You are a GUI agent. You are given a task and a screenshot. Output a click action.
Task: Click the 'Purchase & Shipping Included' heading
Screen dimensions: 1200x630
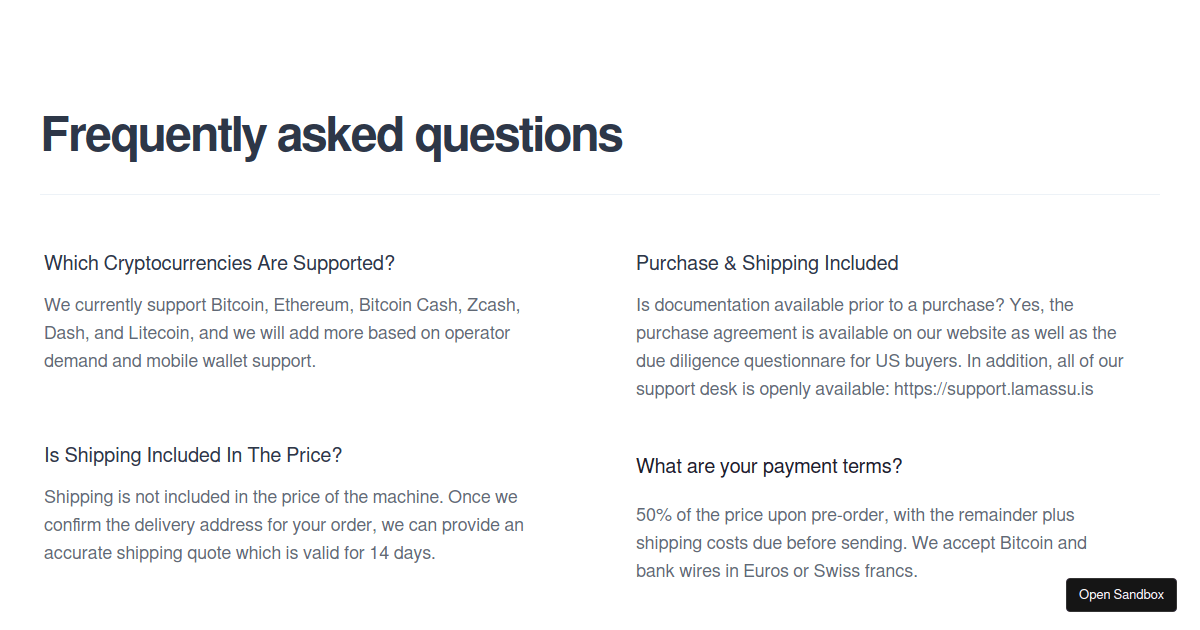(767, 263)
